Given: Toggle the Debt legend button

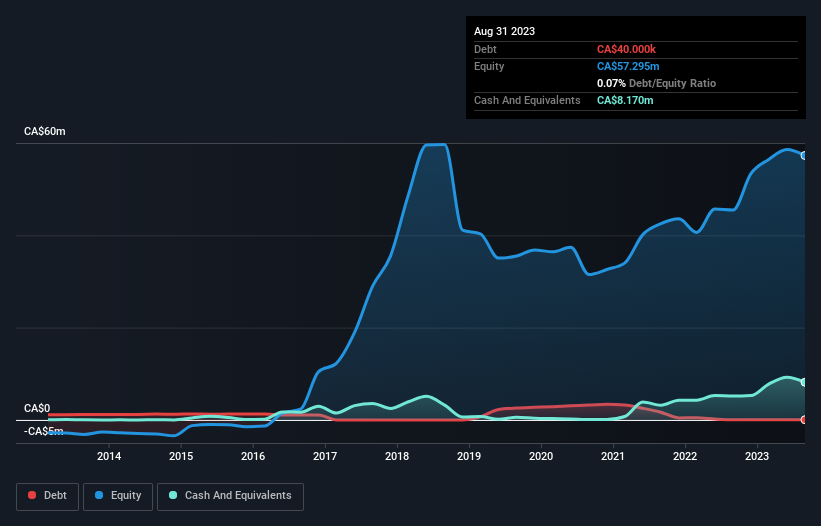Looking at the screenshot, I should click(47, 496).
